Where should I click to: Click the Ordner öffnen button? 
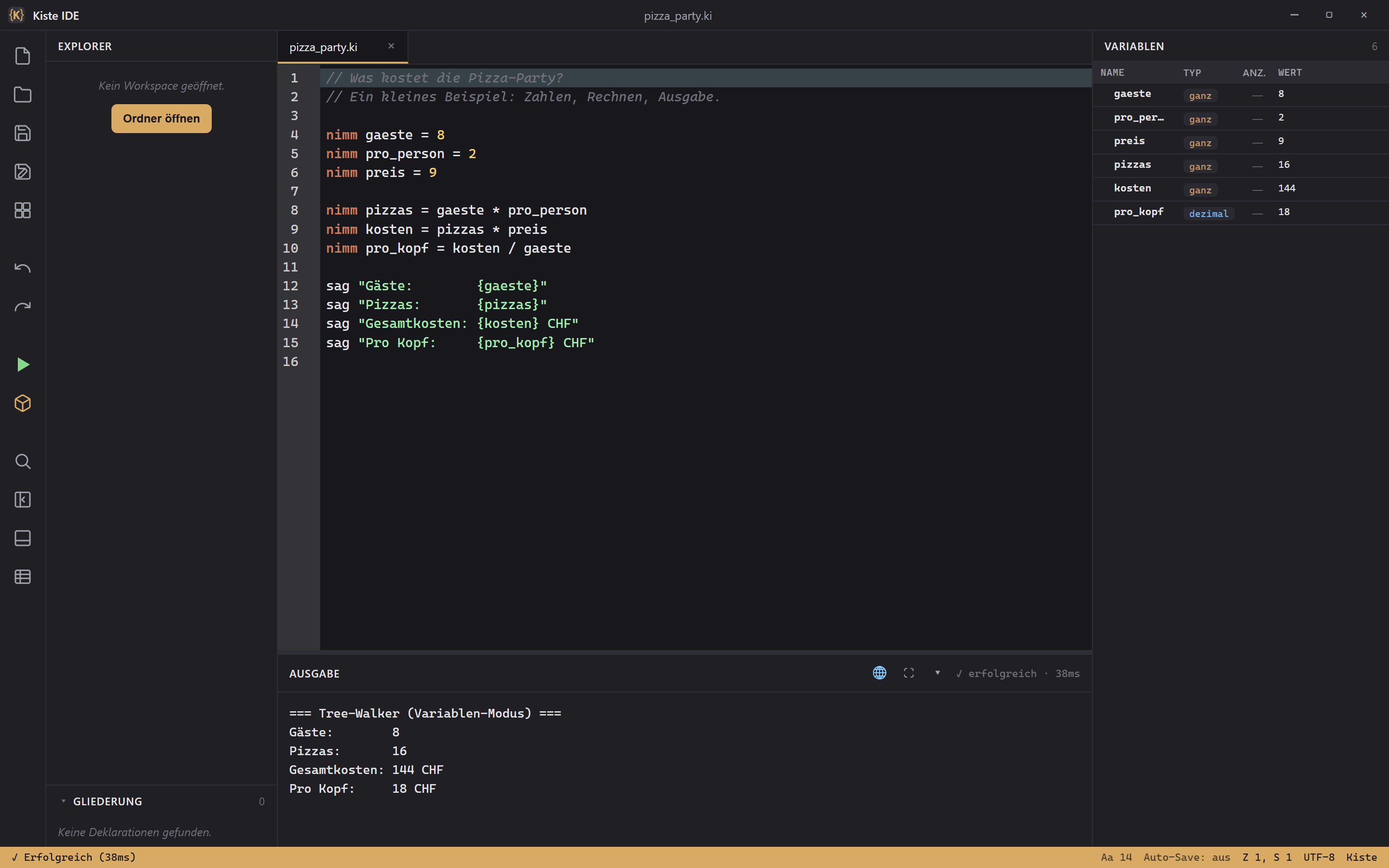coord(161,118)
